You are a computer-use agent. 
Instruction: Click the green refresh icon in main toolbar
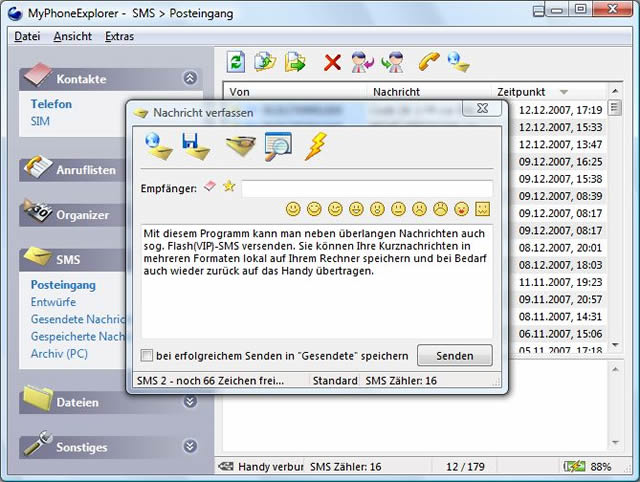point(236,62)
